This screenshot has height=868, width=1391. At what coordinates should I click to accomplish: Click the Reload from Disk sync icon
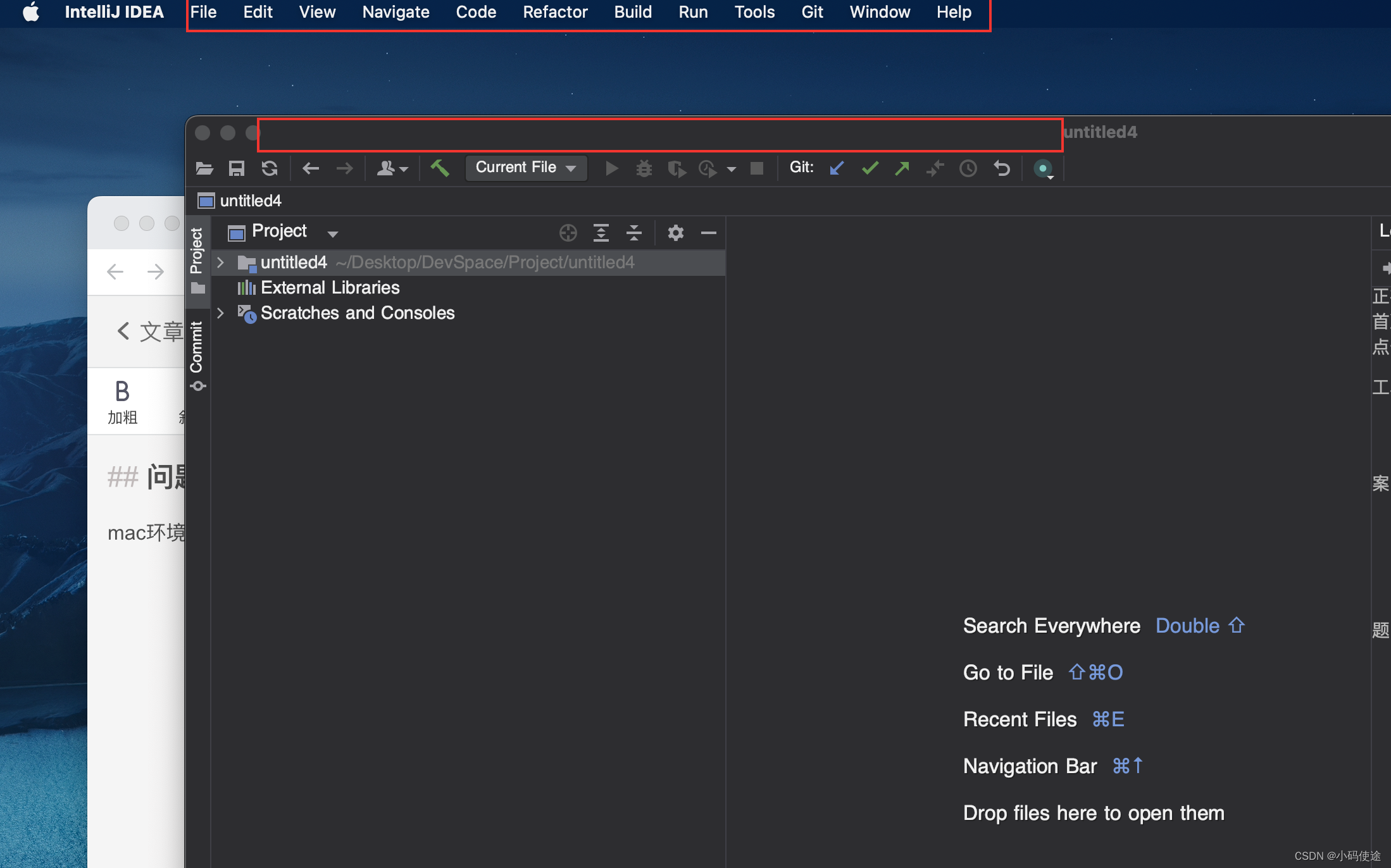(x=270, y=168)
